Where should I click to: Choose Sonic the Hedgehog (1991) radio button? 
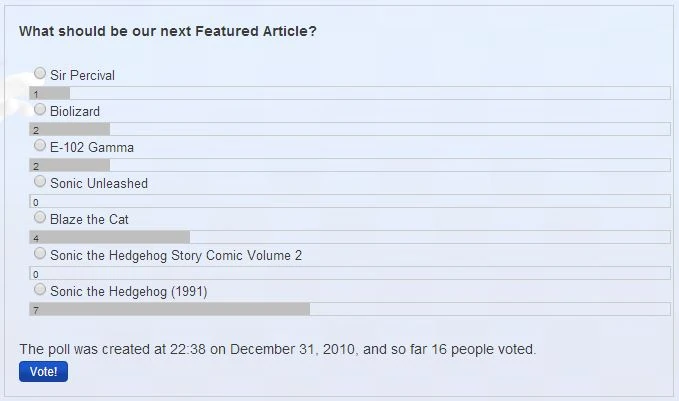[40, 290]
